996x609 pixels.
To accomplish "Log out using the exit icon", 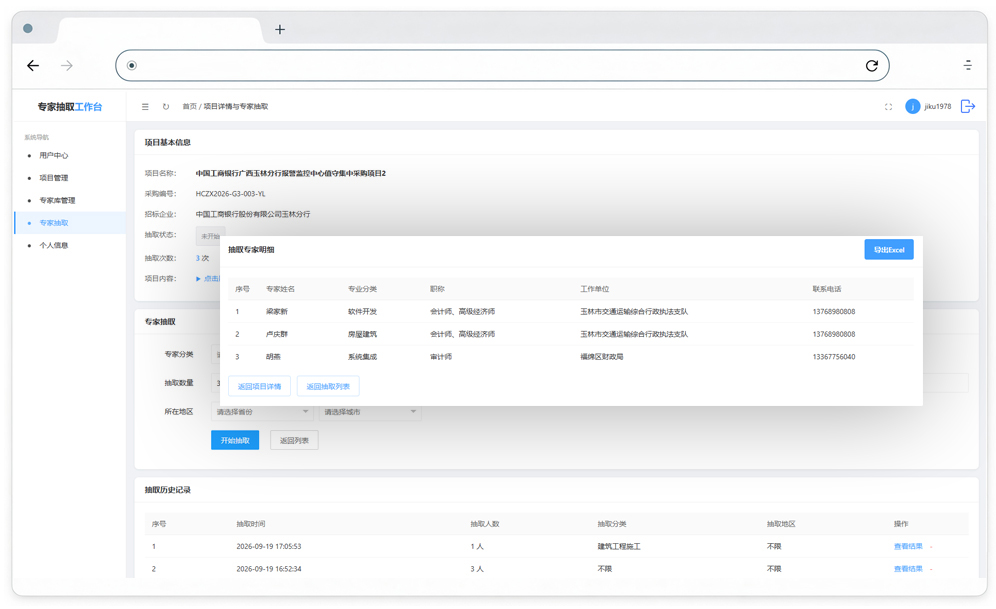I will (967, 106).
